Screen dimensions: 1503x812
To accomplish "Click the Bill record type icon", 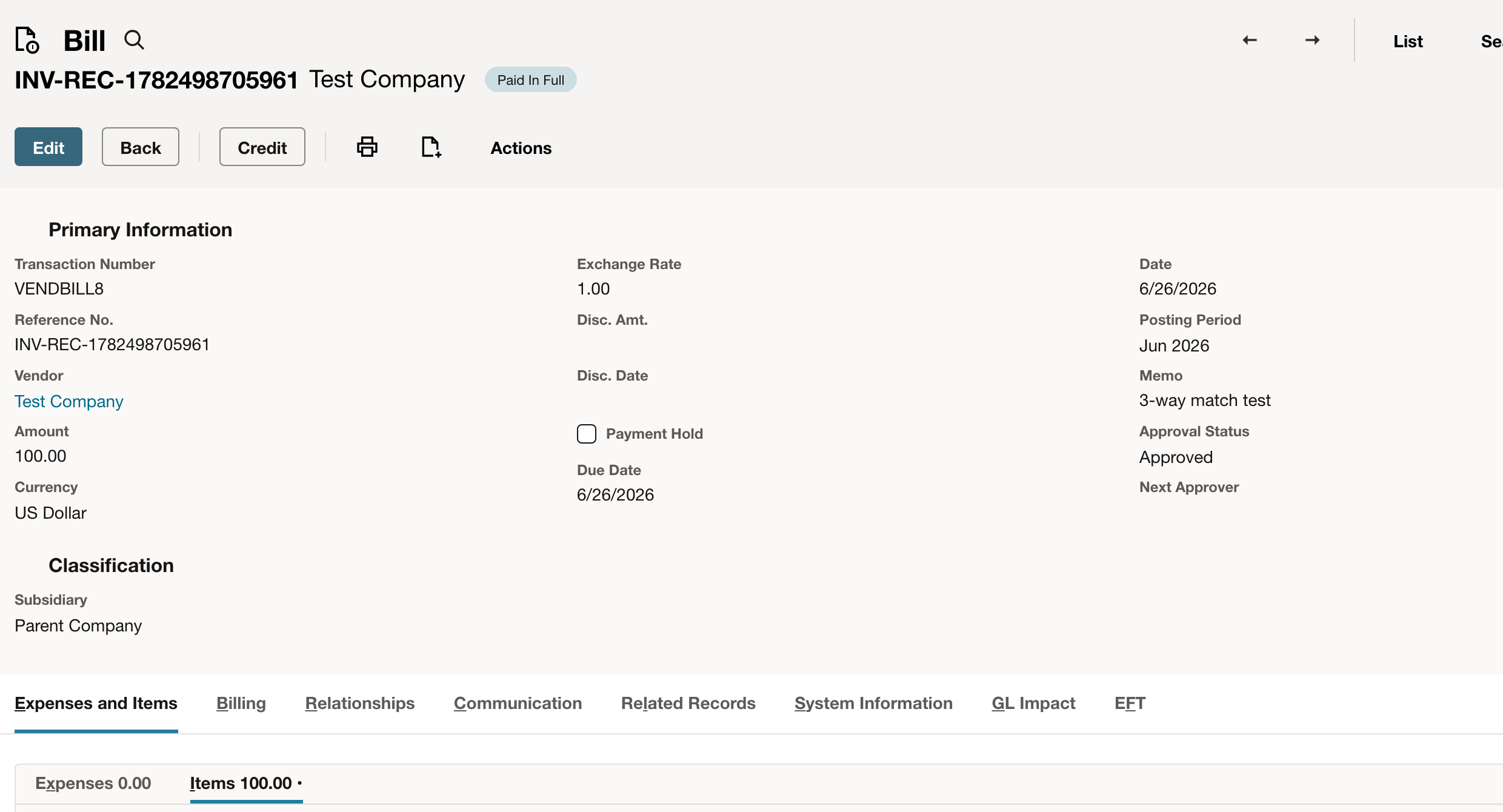I will click(27, 40).
